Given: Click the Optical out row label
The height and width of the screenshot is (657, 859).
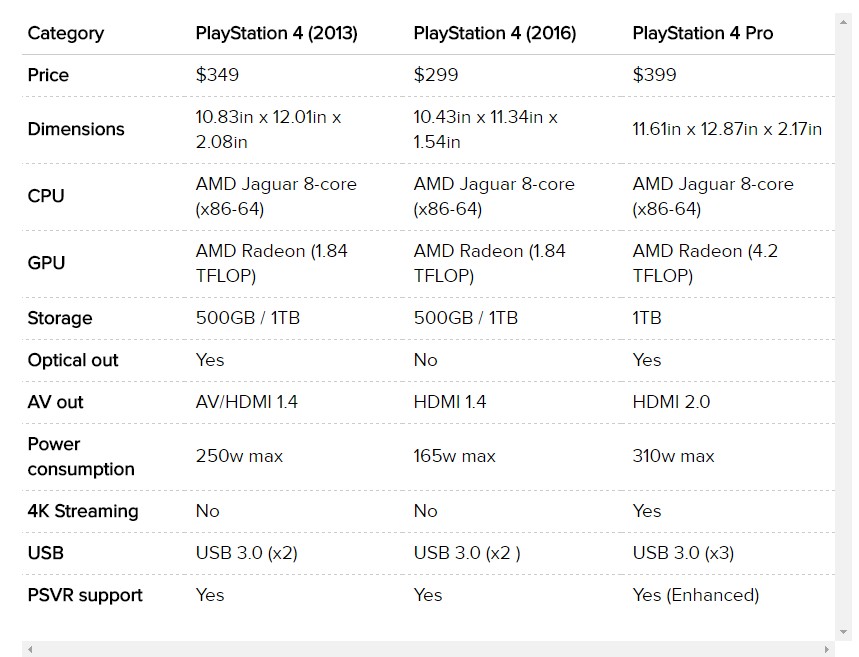Looking at the screenshot, I should pos(73,360).
